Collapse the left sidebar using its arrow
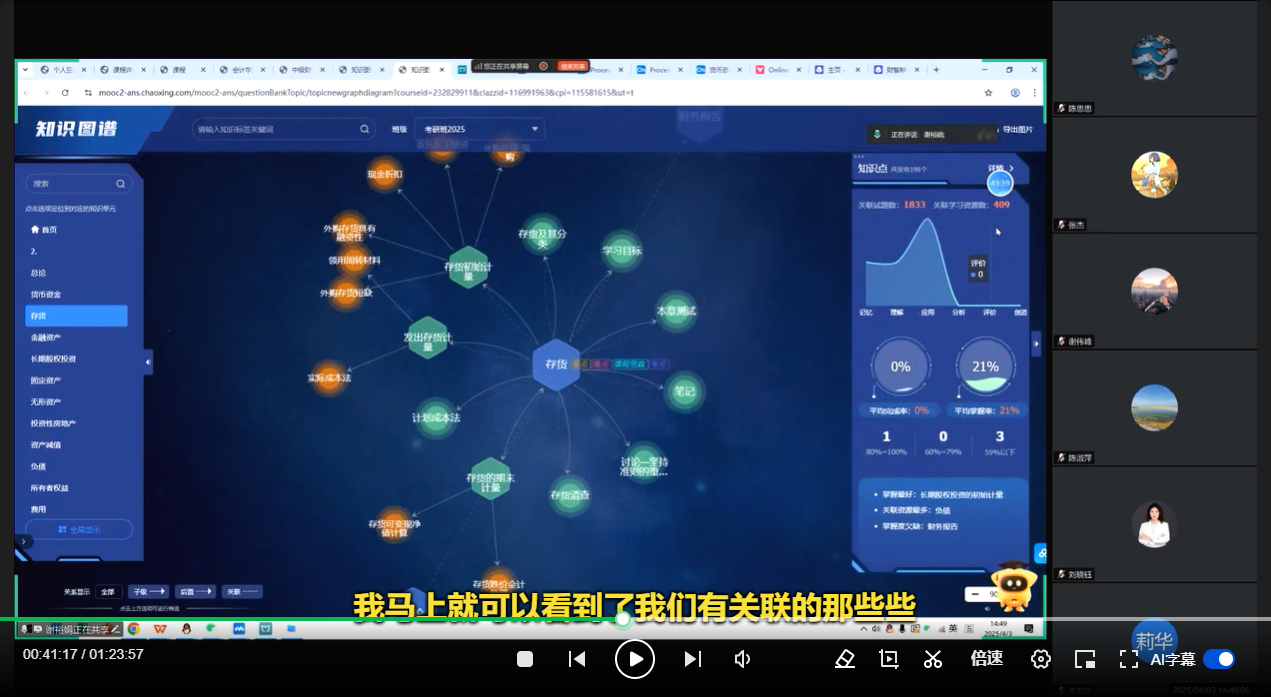Screen dimensions: 1271x697 (147, 361)
